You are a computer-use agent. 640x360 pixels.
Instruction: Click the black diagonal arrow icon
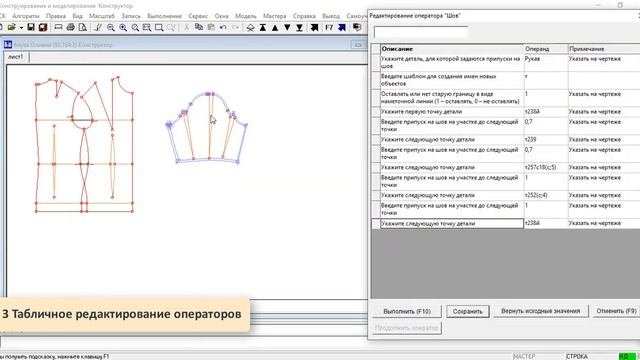pos(314,27)
